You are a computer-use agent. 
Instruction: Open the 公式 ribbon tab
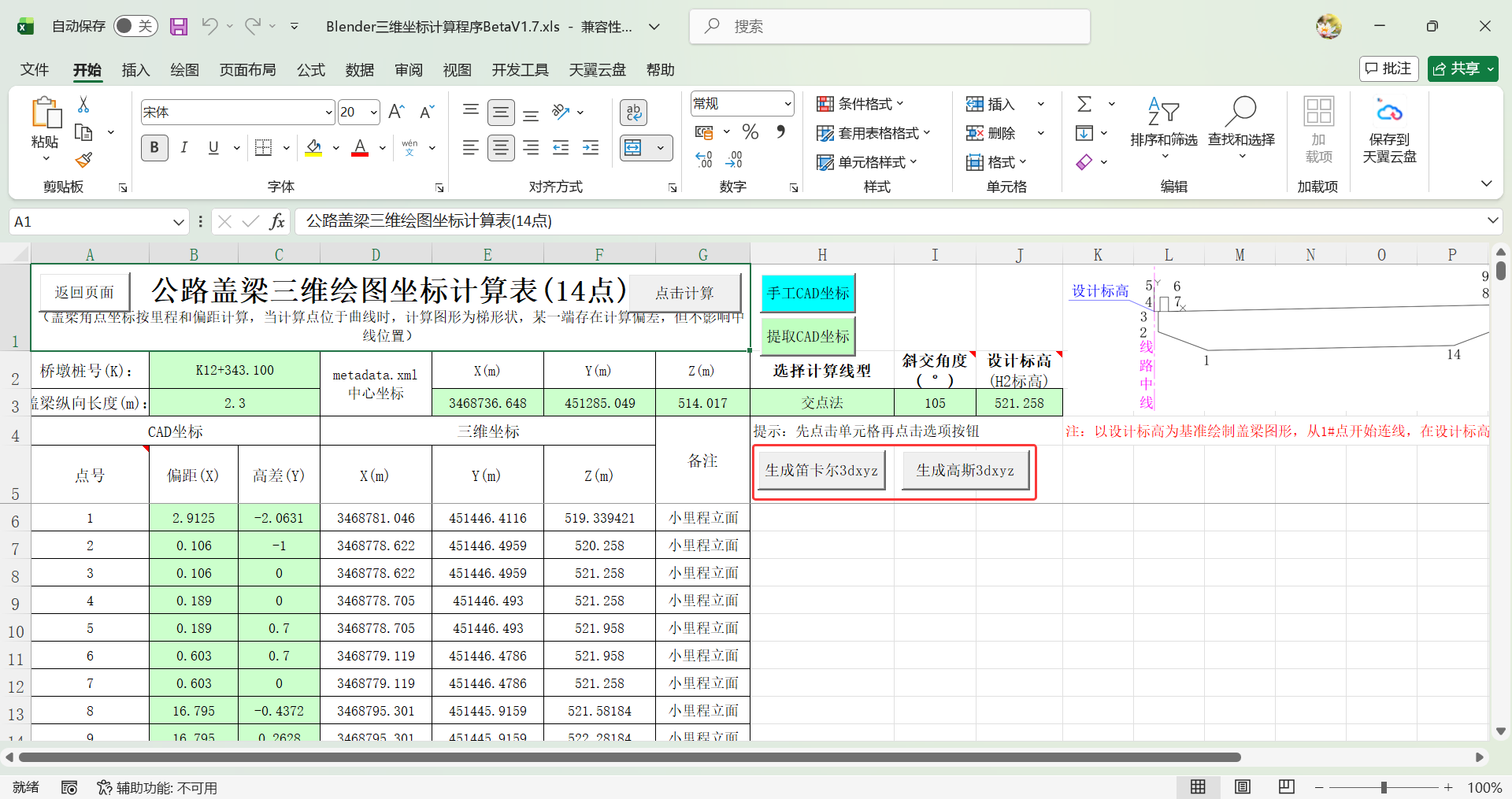(x=310, y=70)
